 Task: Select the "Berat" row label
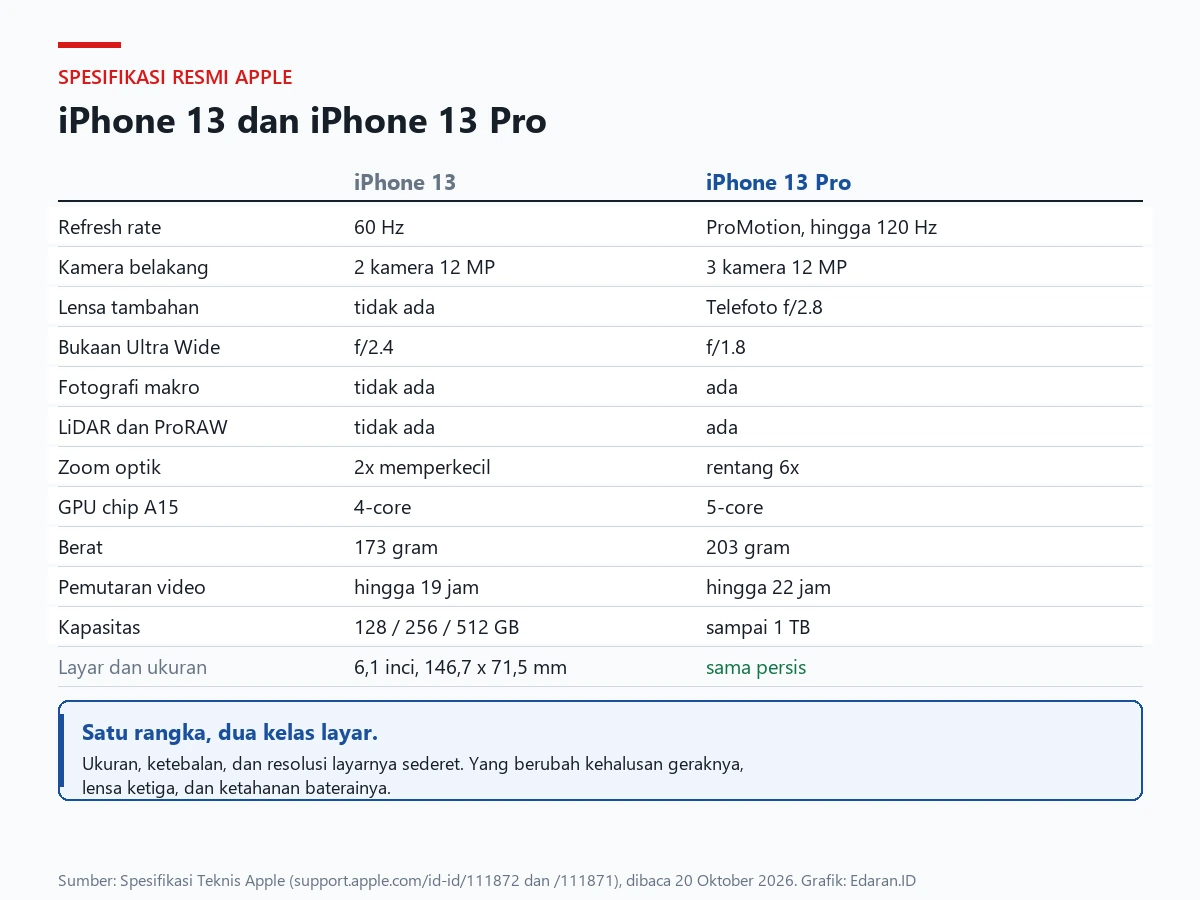(80, 547)
